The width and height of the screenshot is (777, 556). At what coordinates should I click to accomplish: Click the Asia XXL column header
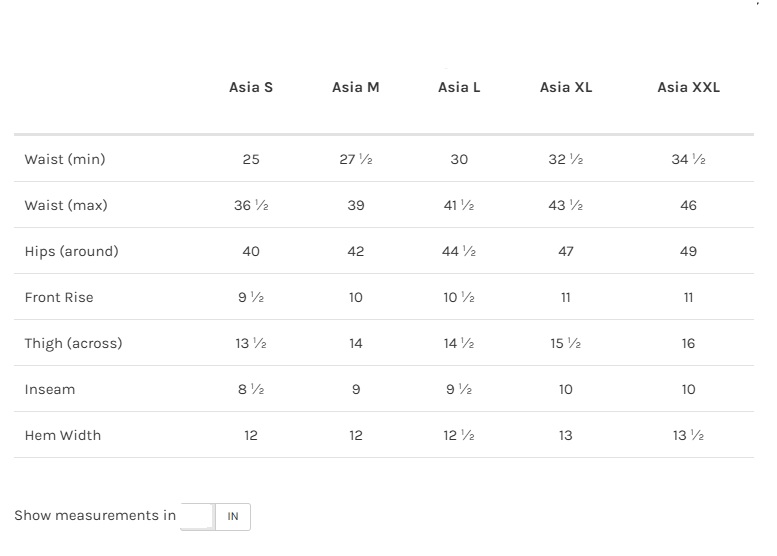688,87
